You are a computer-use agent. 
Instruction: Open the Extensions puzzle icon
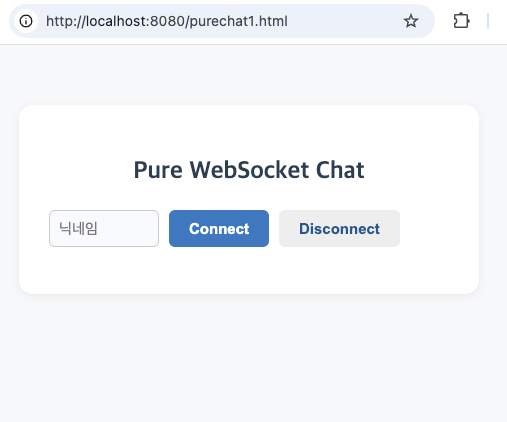pos(461,21)
